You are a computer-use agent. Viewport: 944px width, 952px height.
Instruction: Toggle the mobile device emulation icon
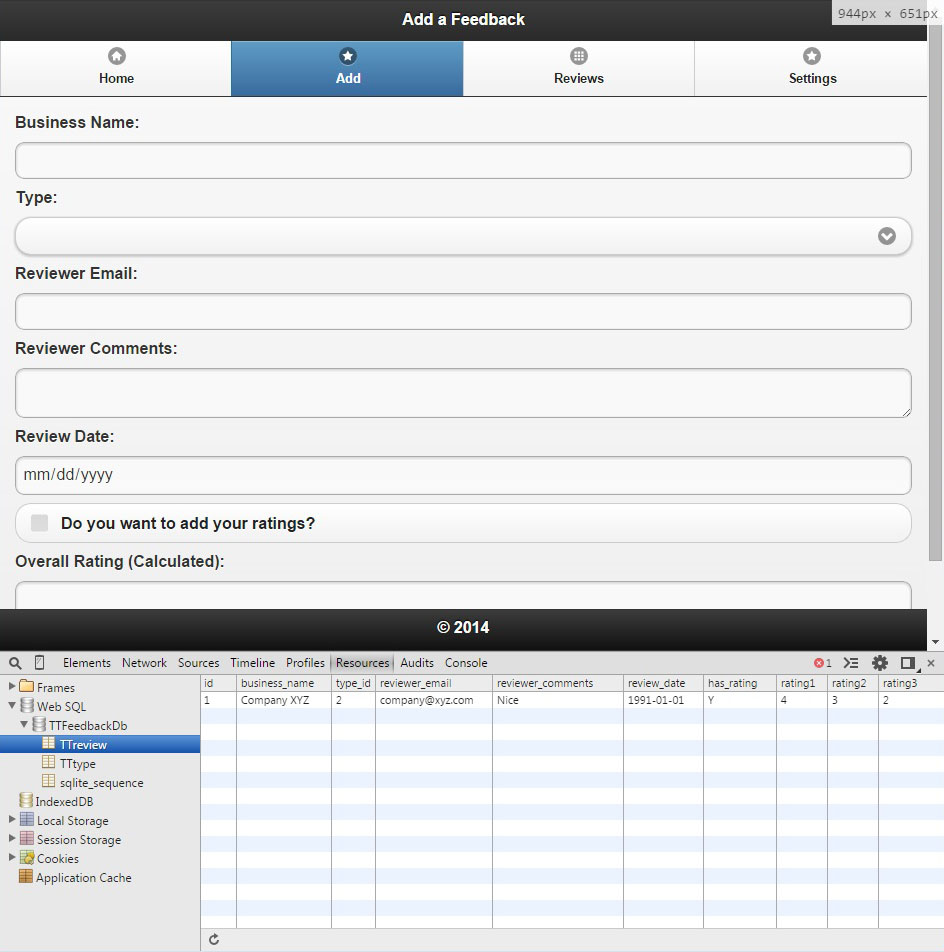[40, 663]
